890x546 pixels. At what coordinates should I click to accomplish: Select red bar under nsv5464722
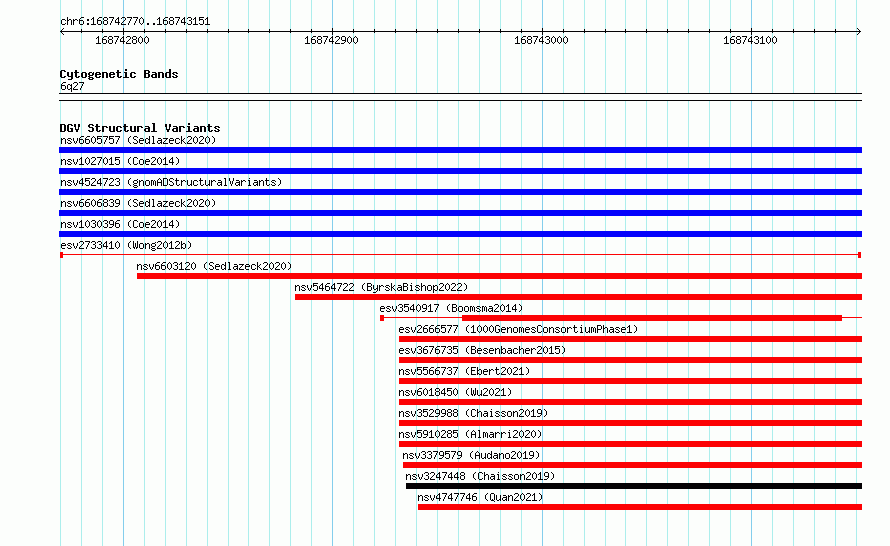click(578, 297)
